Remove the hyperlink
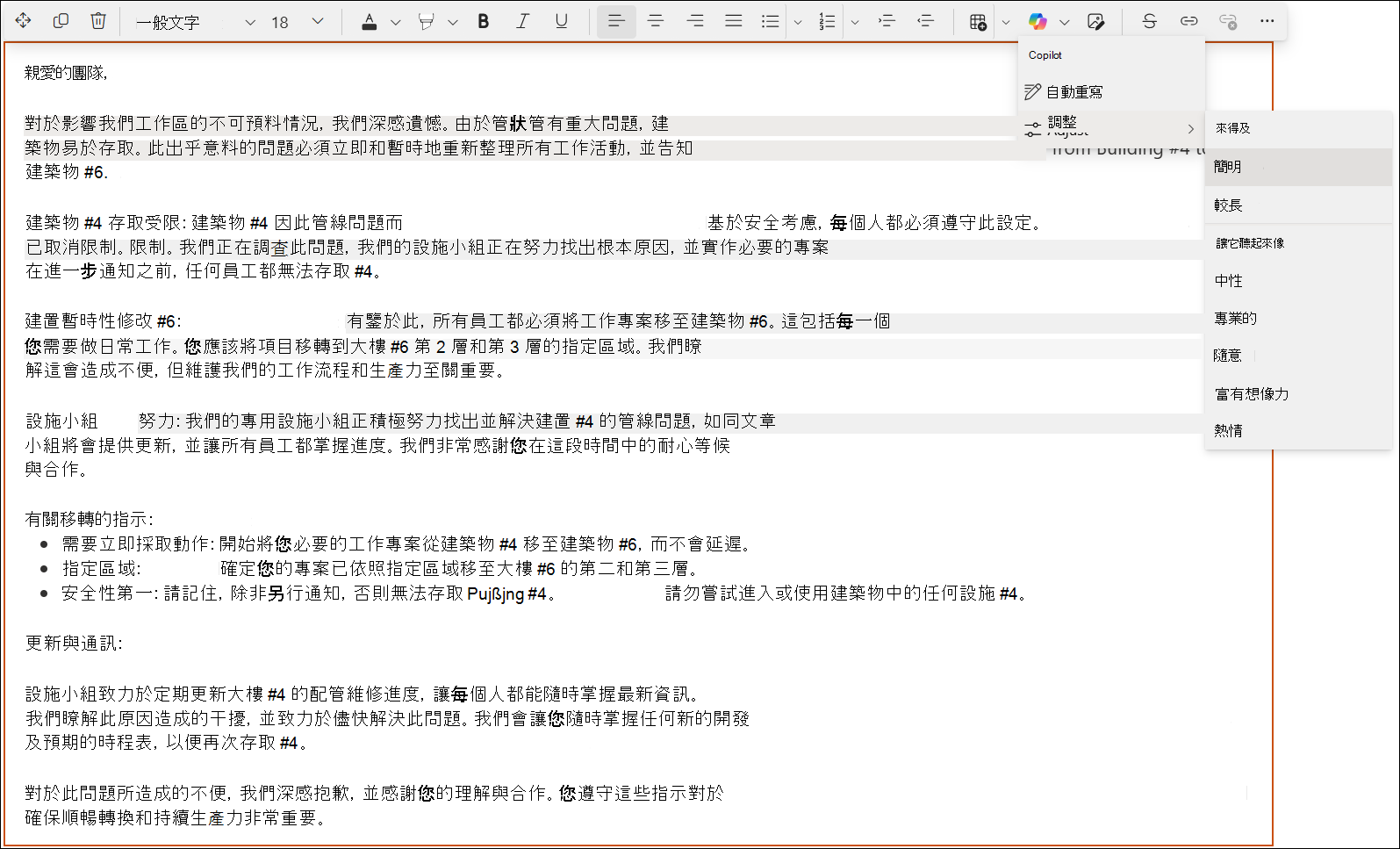The image size is (1400, 849). click(1228, 22)
